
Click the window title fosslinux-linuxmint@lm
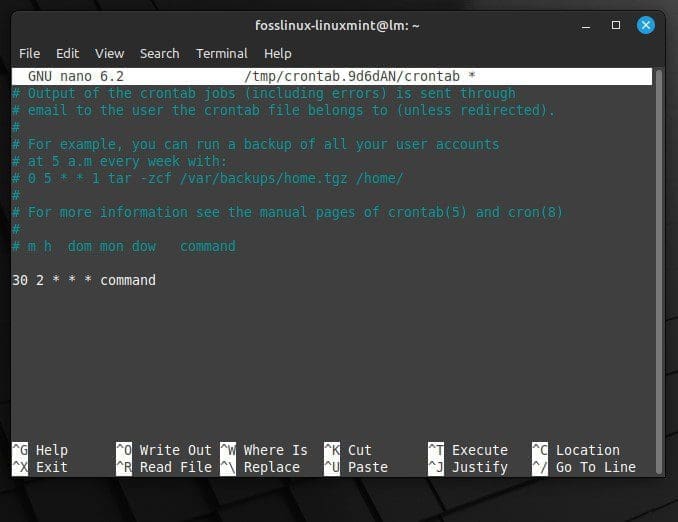(337, 26)
